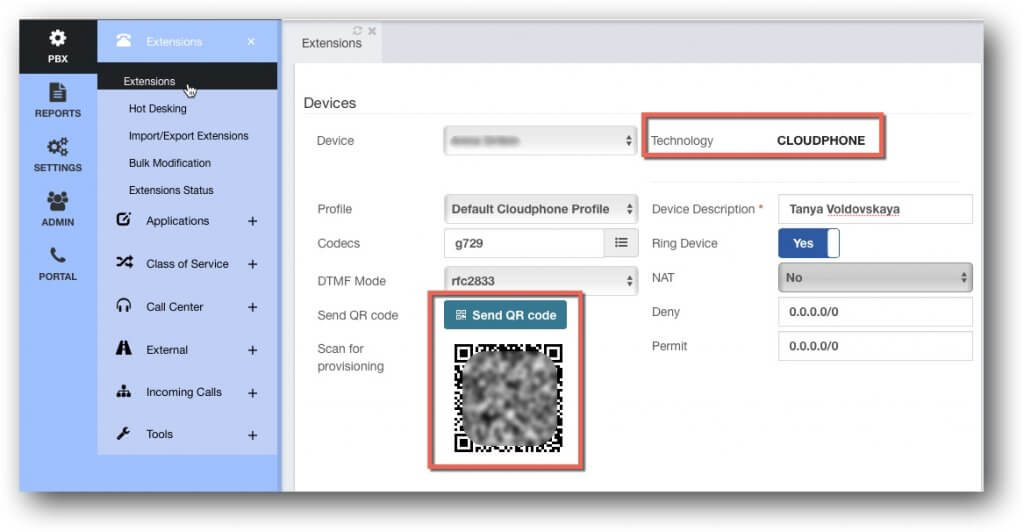Open the Profile dropdown
Viewport: 1024px width, 532px height.
(541, 209)
